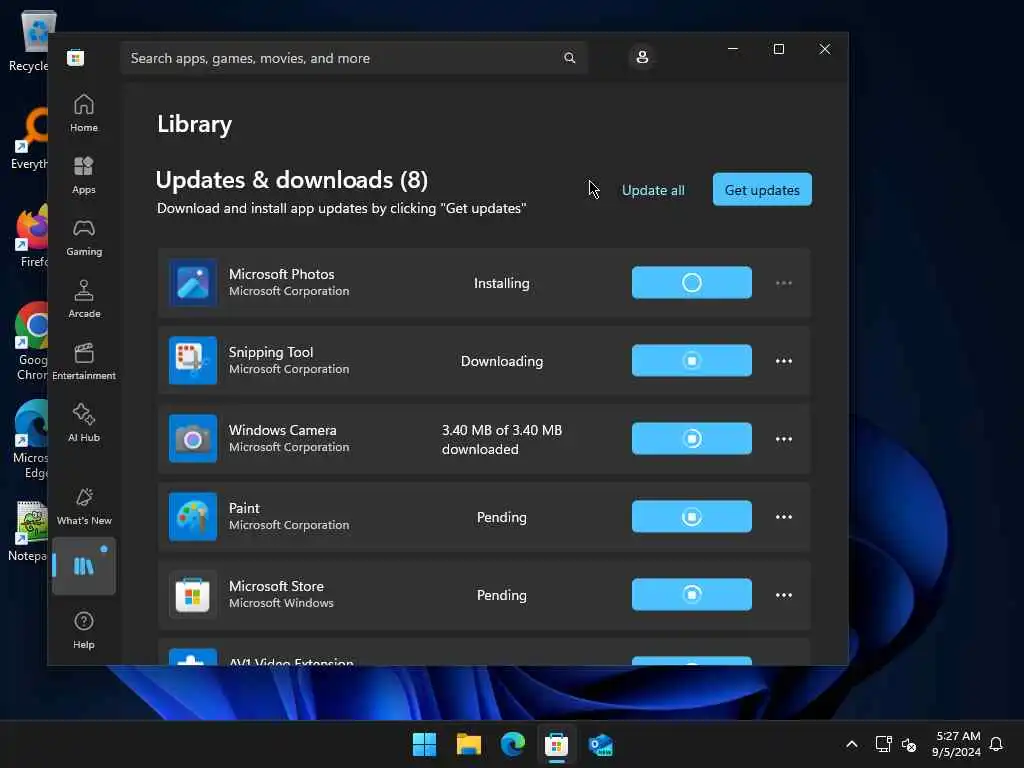Open more options for Microsoft Store row

coord(784,595)
